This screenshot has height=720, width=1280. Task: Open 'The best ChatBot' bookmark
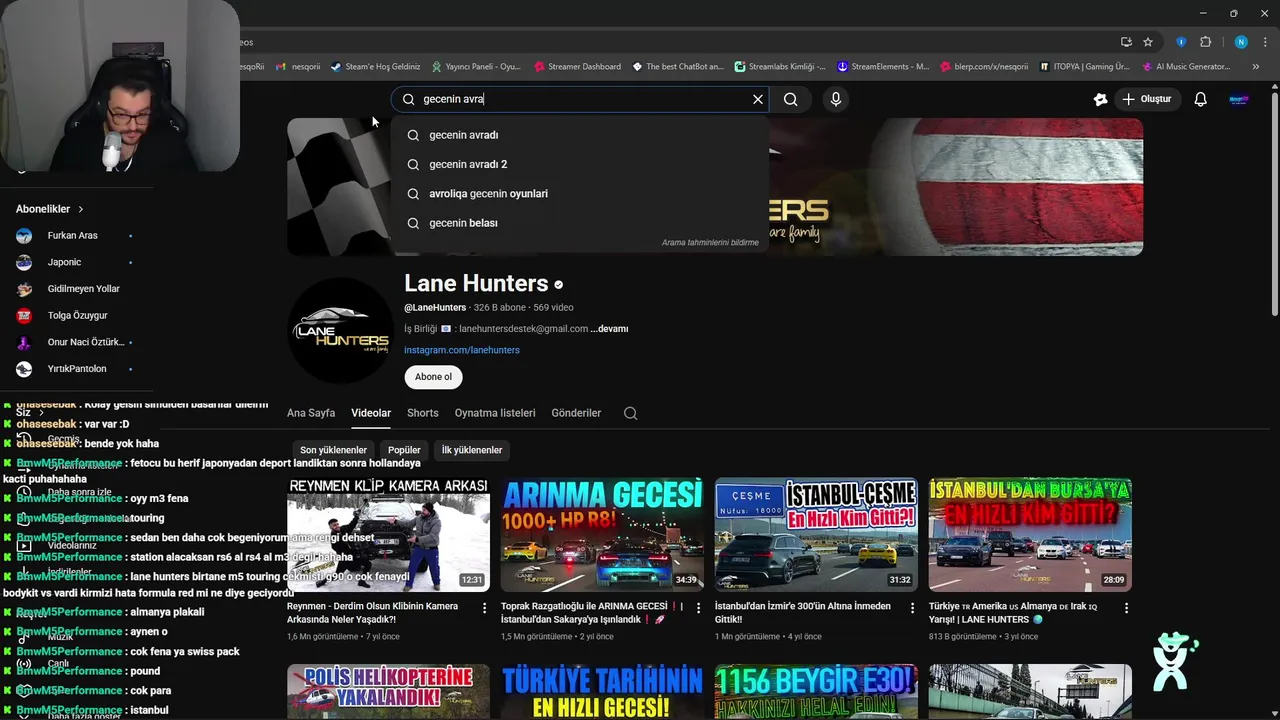coord(677,67)
